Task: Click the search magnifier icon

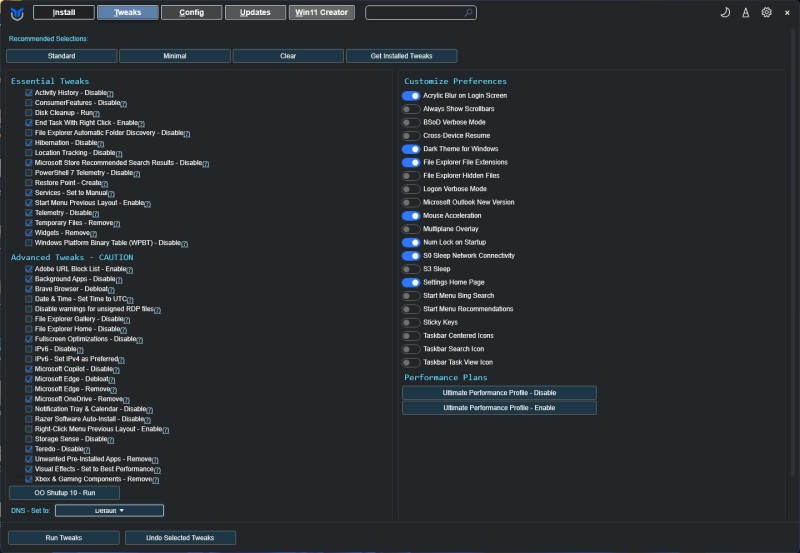Action: click(x=468, y=13)
